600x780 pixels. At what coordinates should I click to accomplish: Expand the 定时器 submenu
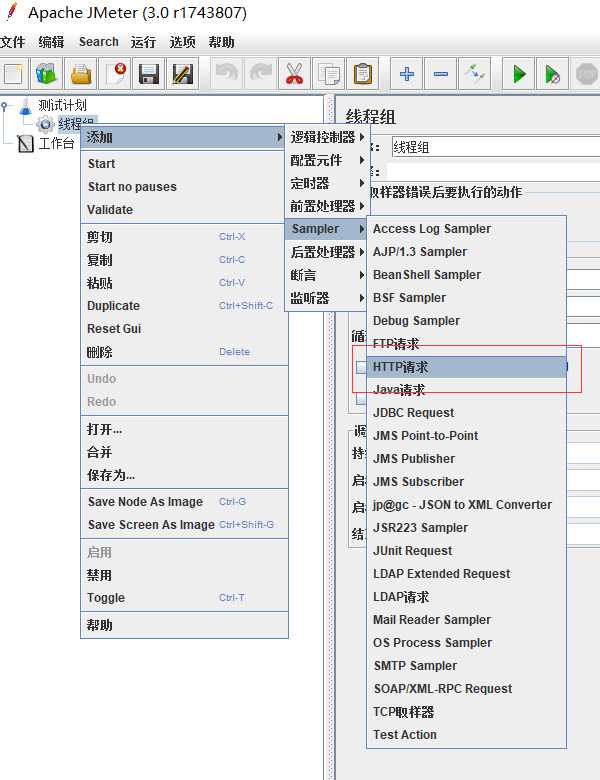point(326,183)
